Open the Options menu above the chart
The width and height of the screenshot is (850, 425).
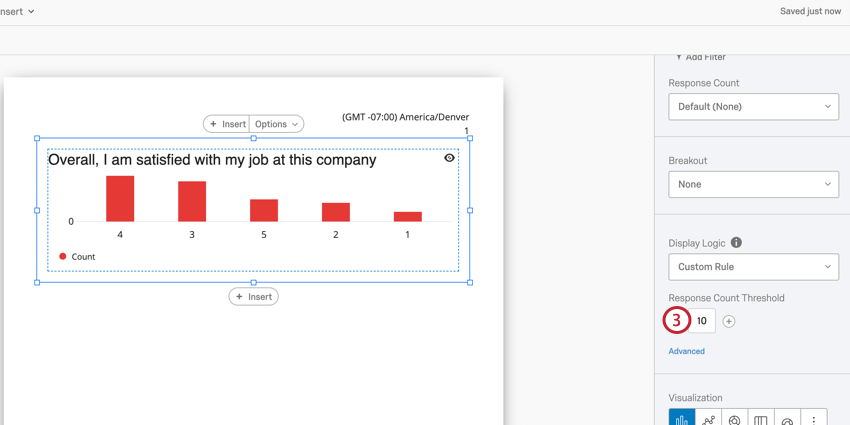coord(276,124)
